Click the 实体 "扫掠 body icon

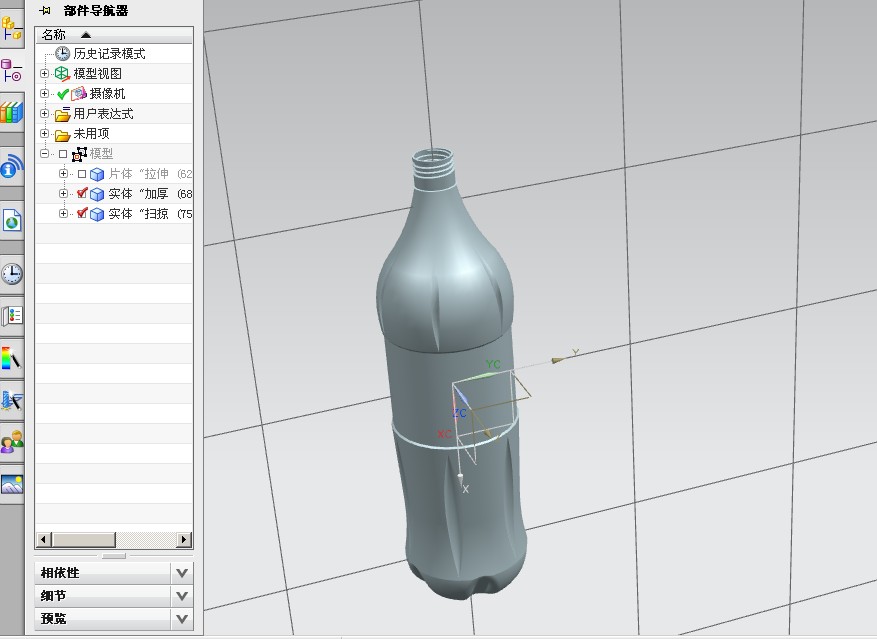[97, 214]
